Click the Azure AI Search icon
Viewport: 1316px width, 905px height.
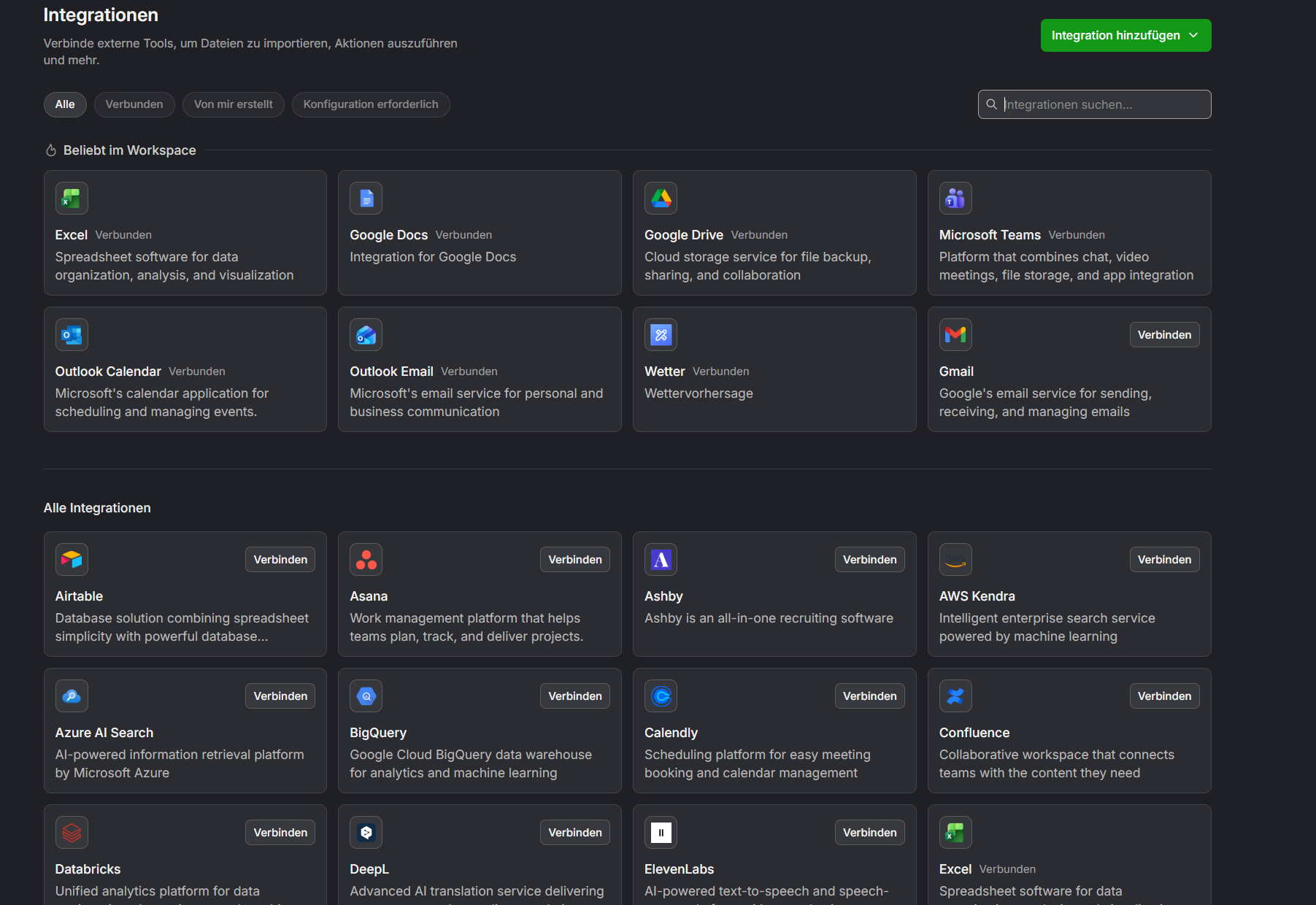tap(72, 696)
